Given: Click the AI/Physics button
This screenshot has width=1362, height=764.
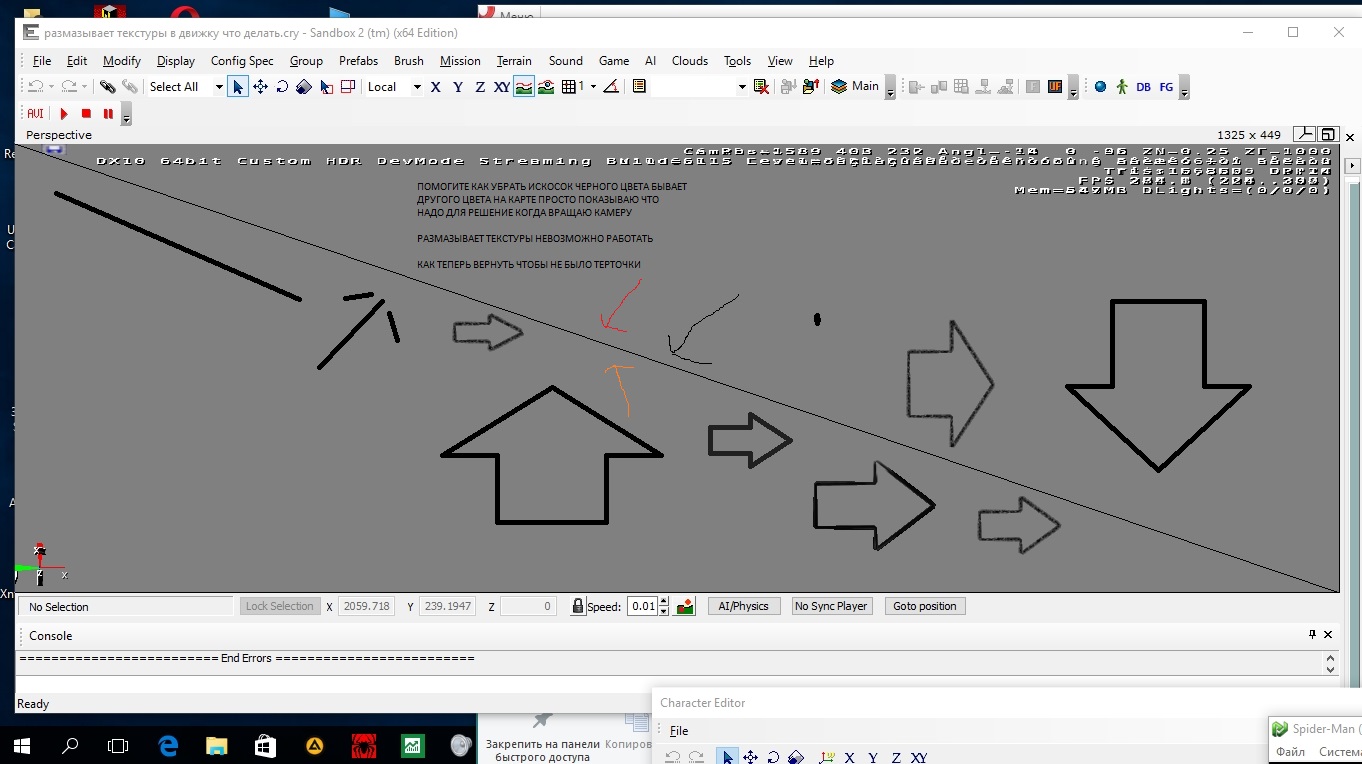Looking at the screenshot, I should tap(743, 606).
